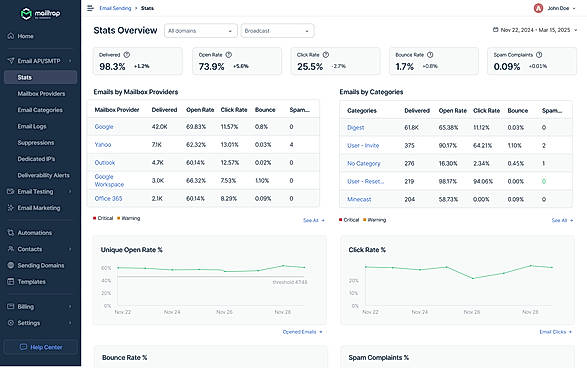This screenshot has height=368, width=587.
Task: Expand the Contacts chevron
Action: (70, 249)
